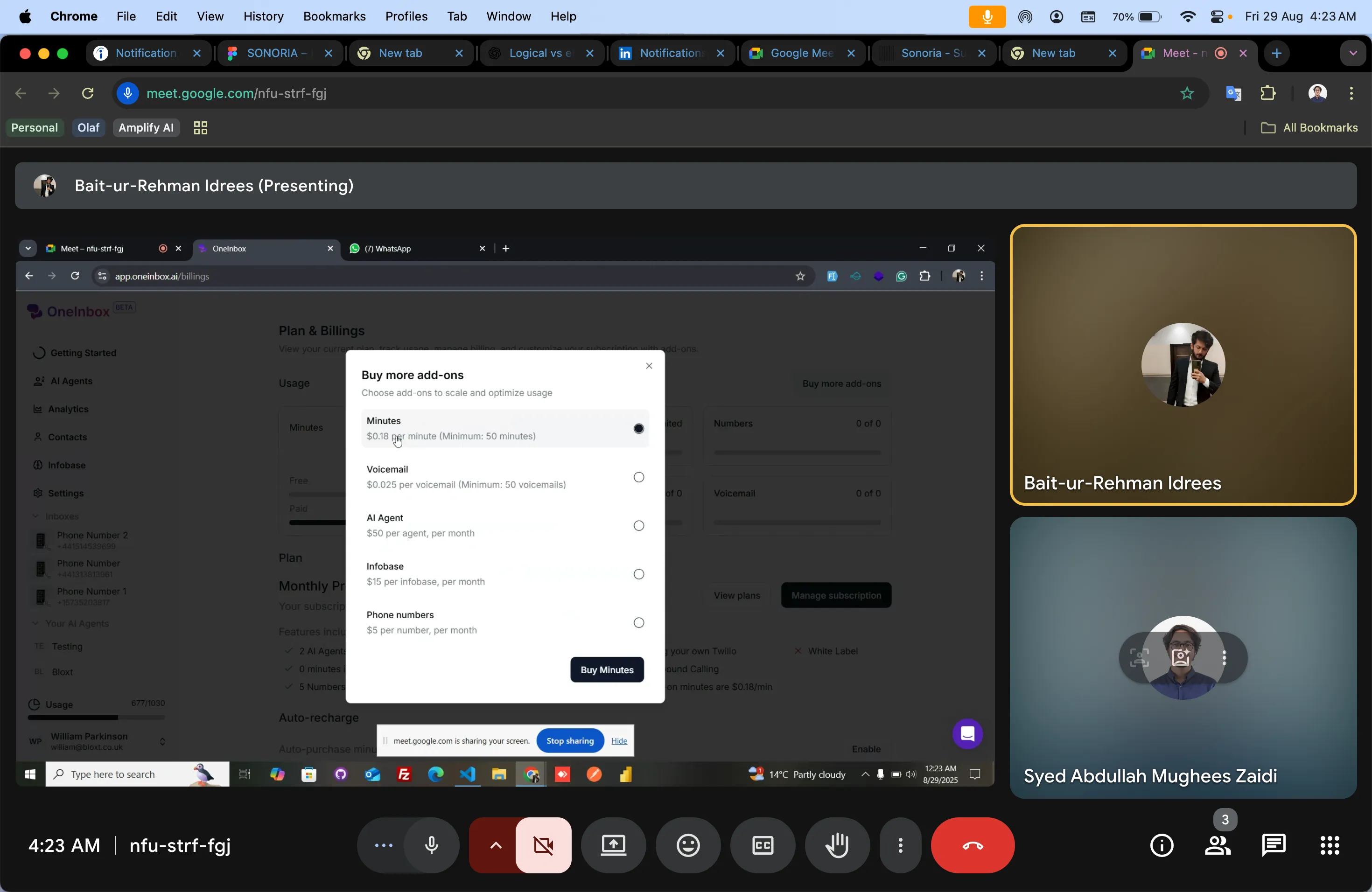Open the Bookmarks menu in the menu bar
This screenshot has height=892, width=1372.
click(x=334, y=16)
